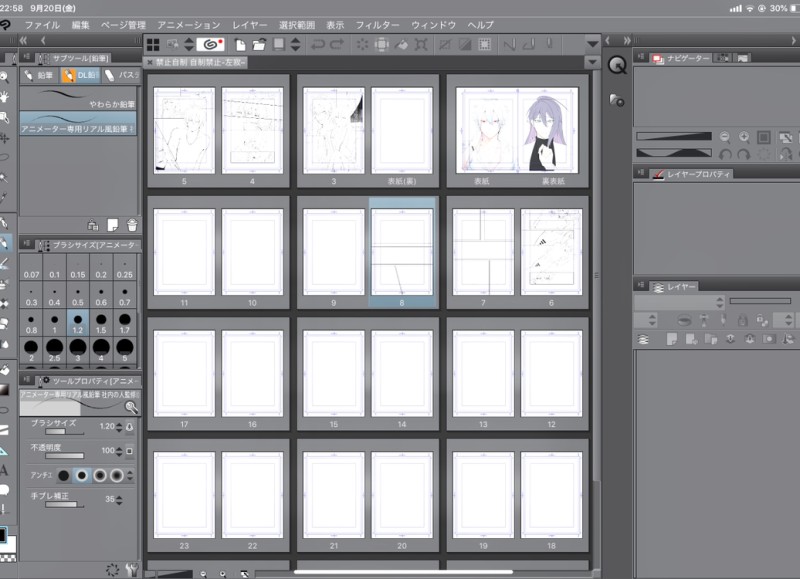Select the やわらか鉛筆 sub tool

pyautogui.click(x=78, y=98)
